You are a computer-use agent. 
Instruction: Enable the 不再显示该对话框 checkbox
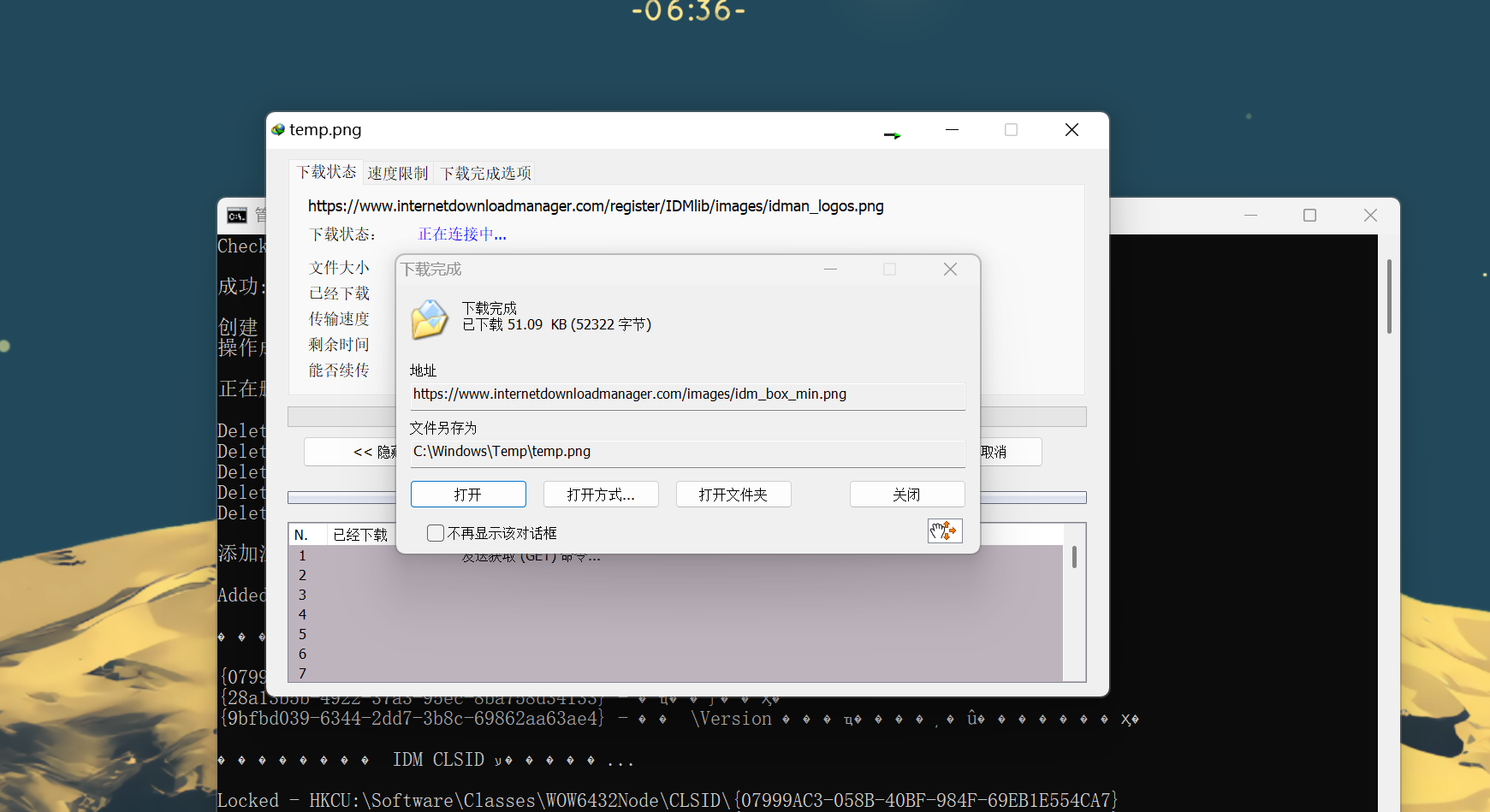(436, 533)
